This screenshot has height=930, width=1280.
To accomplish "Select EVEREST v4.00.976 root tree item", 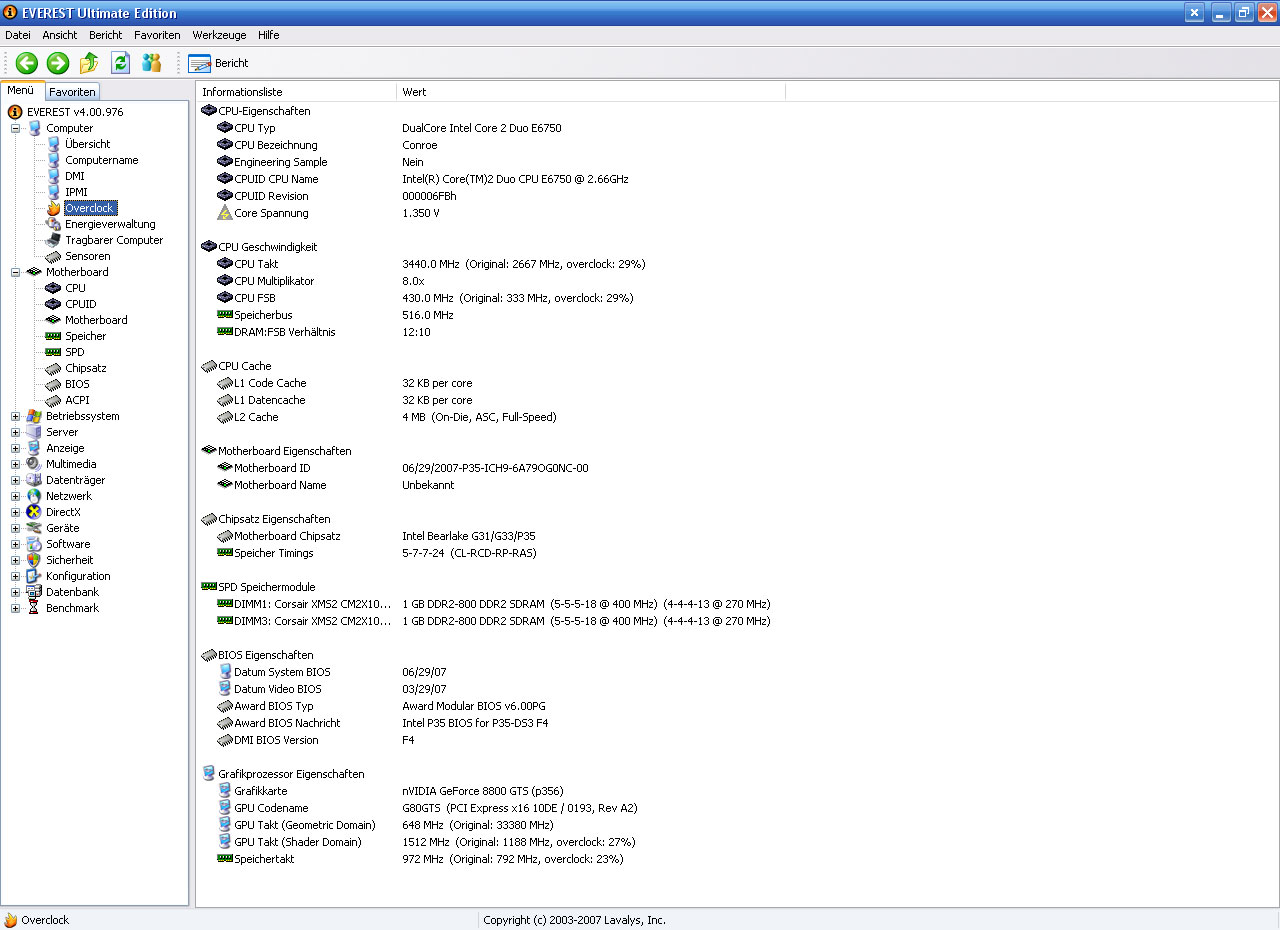I will coord(75,112).
